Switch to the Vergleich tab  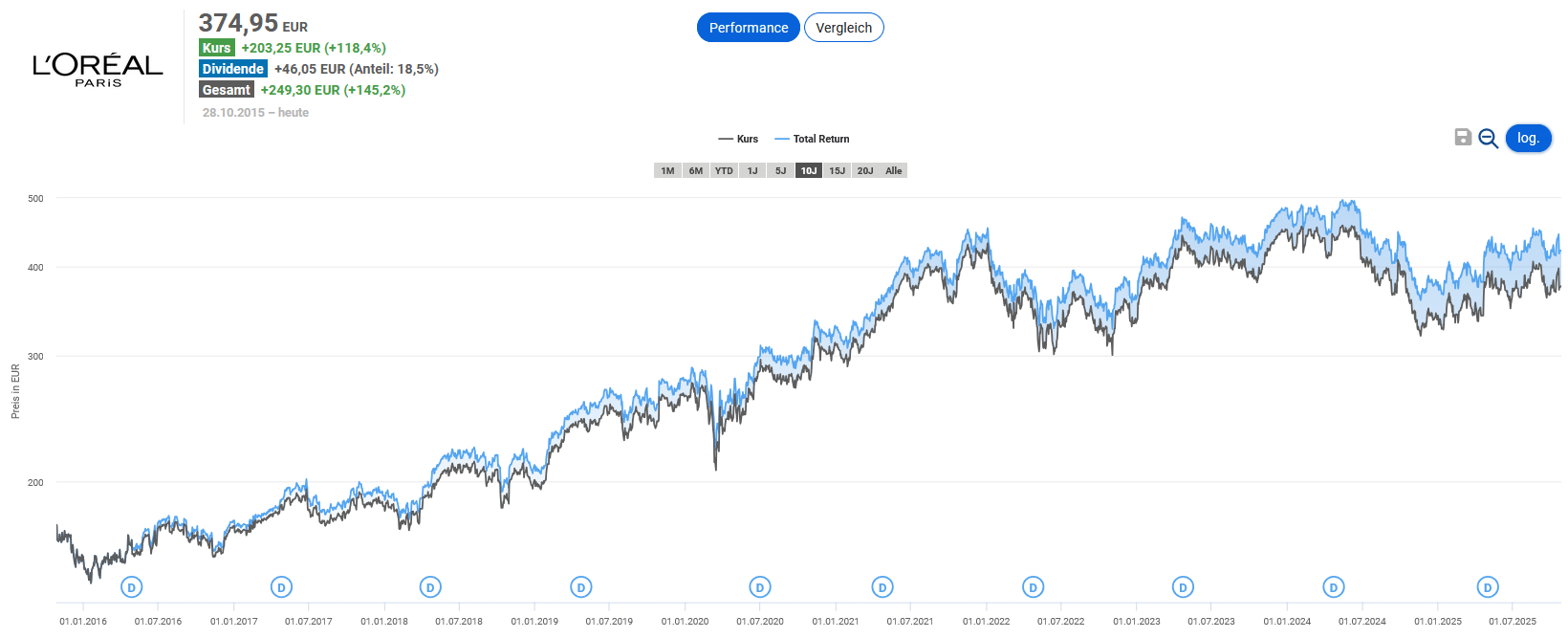(x=843, y=28)
